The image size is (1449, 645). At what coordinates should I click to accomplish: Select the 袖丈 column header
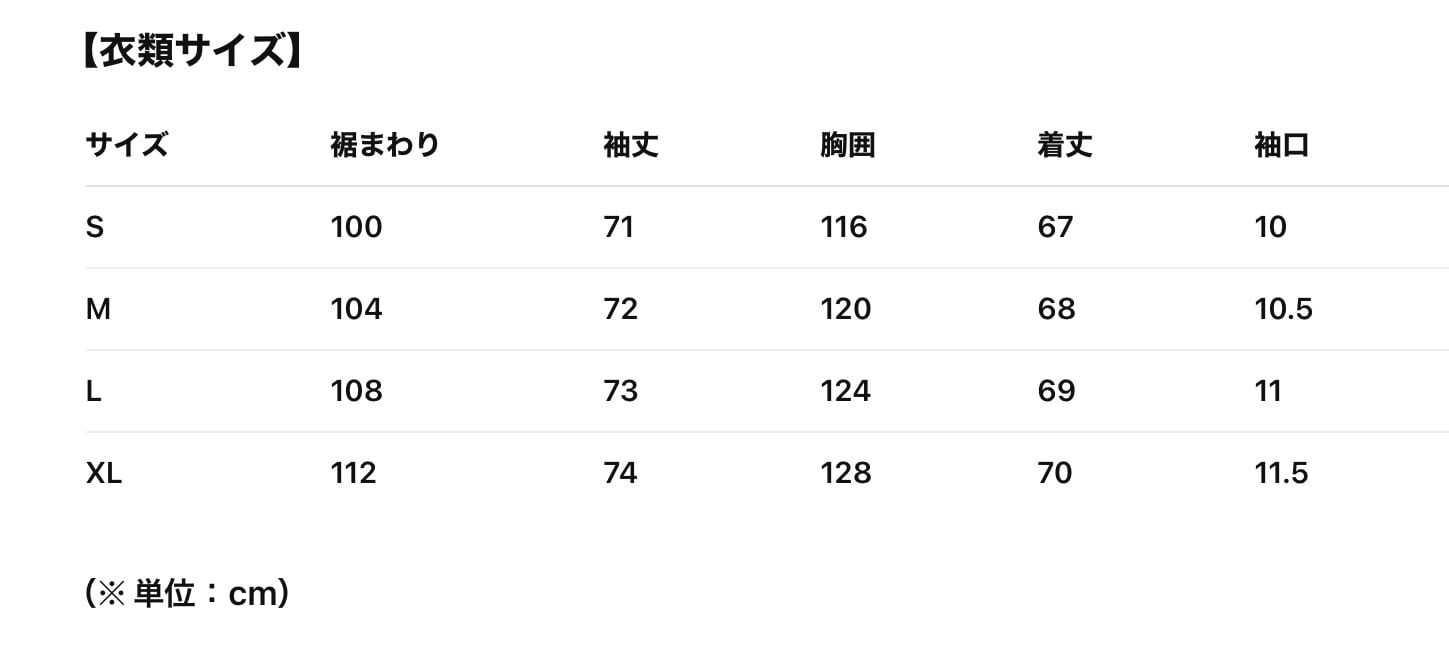coord(630,146)
